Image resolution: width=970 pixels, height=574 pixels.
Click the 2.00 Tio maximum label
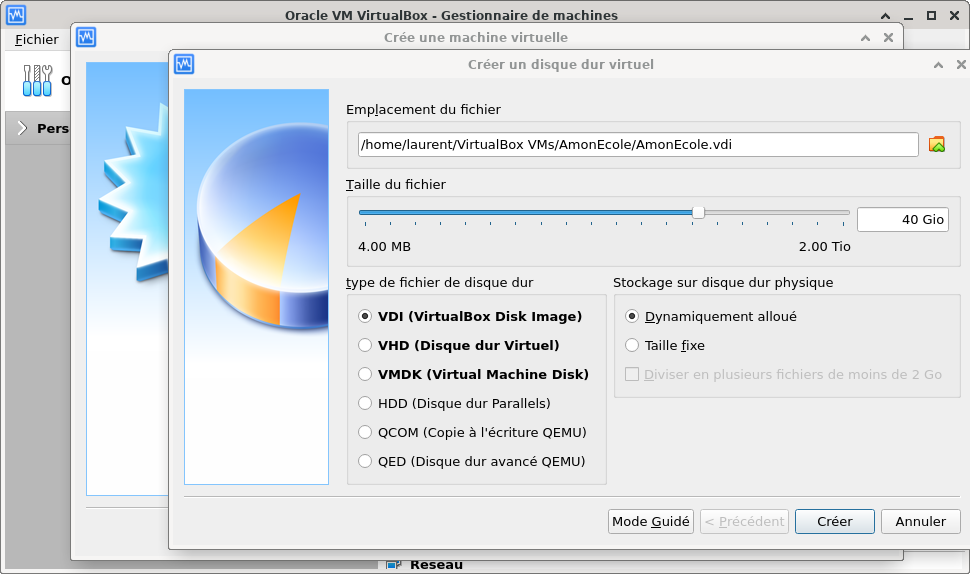[825, 246]
